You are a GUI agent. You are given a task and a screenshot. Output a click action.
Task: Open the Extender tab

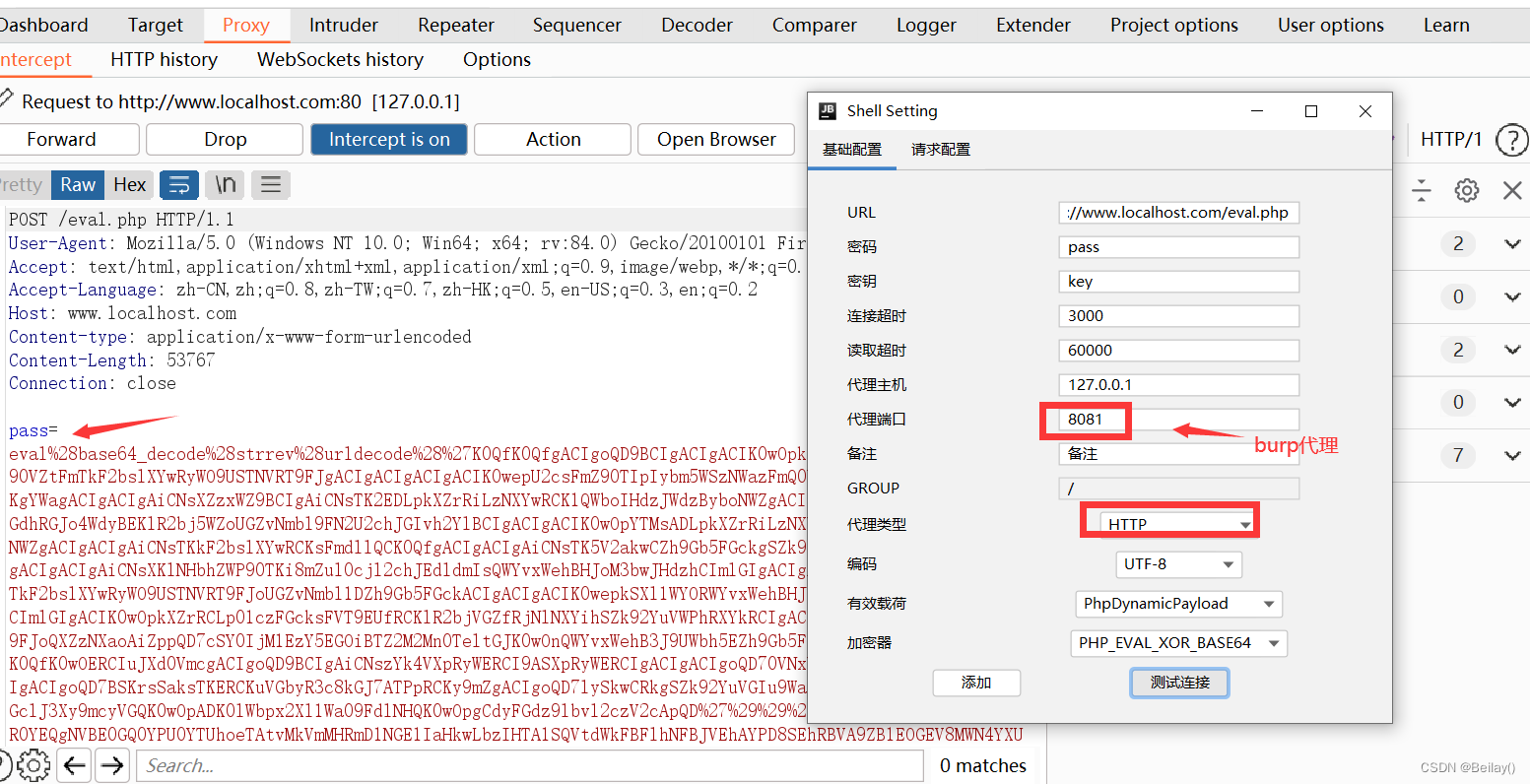pyautogui.click(x=1033, y=25)
